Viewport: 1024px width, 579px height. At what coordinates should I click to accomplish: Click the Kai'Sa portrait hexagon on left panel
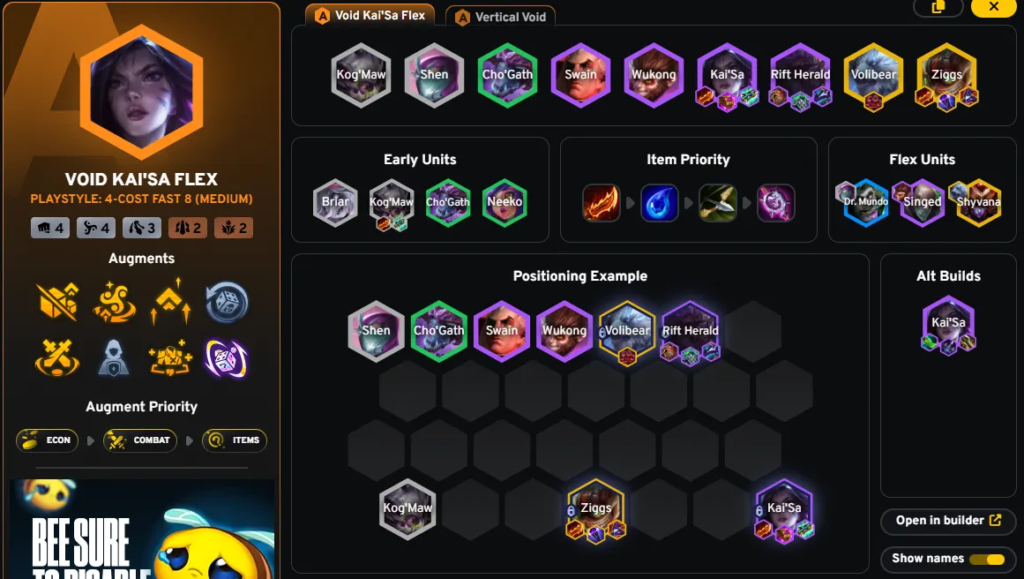(x=142, y=92)
